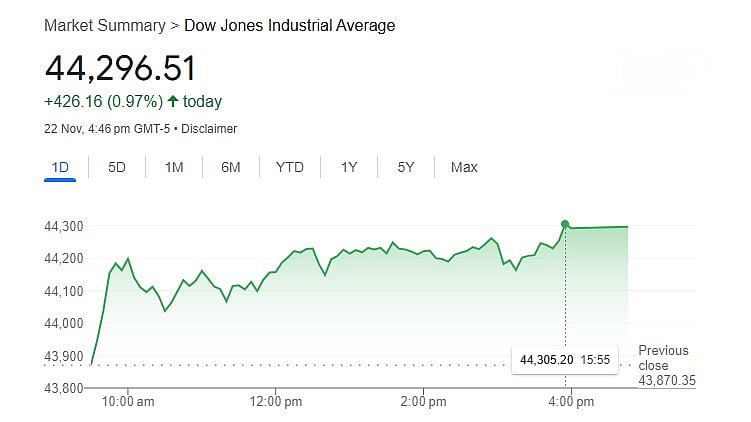Click the 12:00 pm time axis label
This screenshot has height=422, width=751.
pos(275,402)
